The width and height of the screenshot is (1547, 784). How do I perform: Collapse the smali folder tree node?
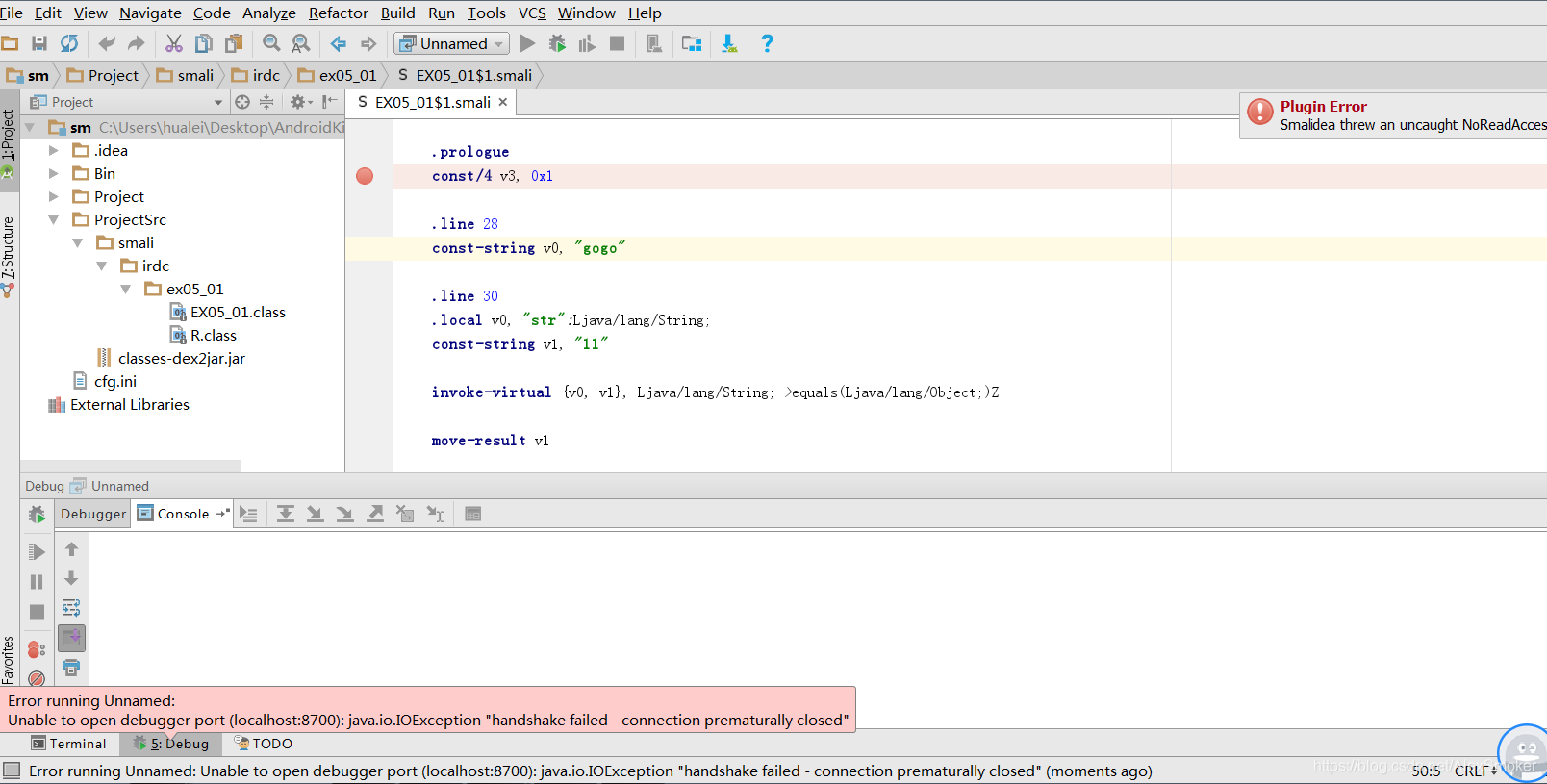(x=78, y=242)
